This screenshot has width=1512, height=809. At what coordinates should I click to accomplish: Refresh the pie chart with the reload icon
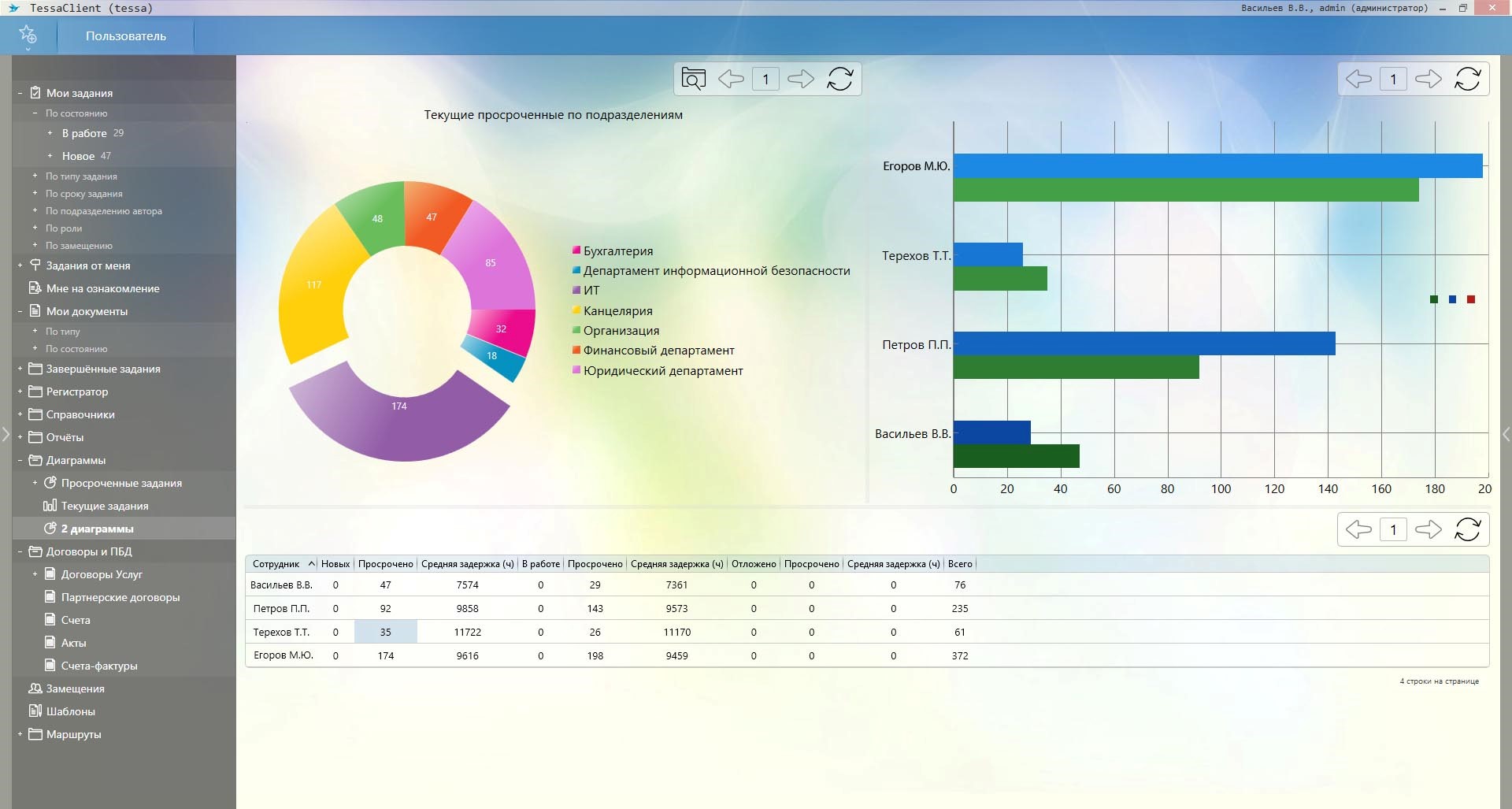(x=839, y=79)
